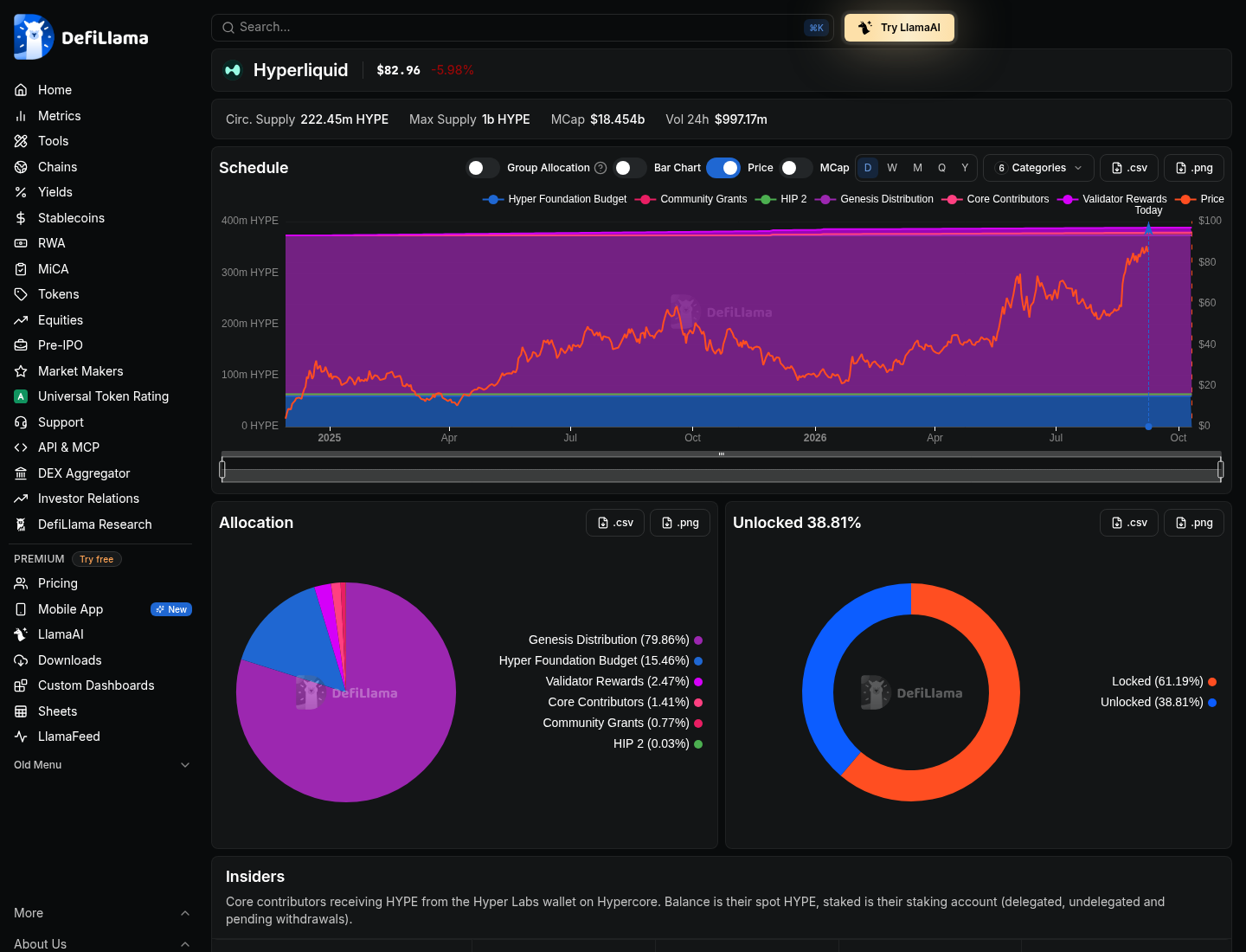Viewport: 1246px width, 952px height.
Task: Download Schedule chart as .csv
Action: (1129, 168)
